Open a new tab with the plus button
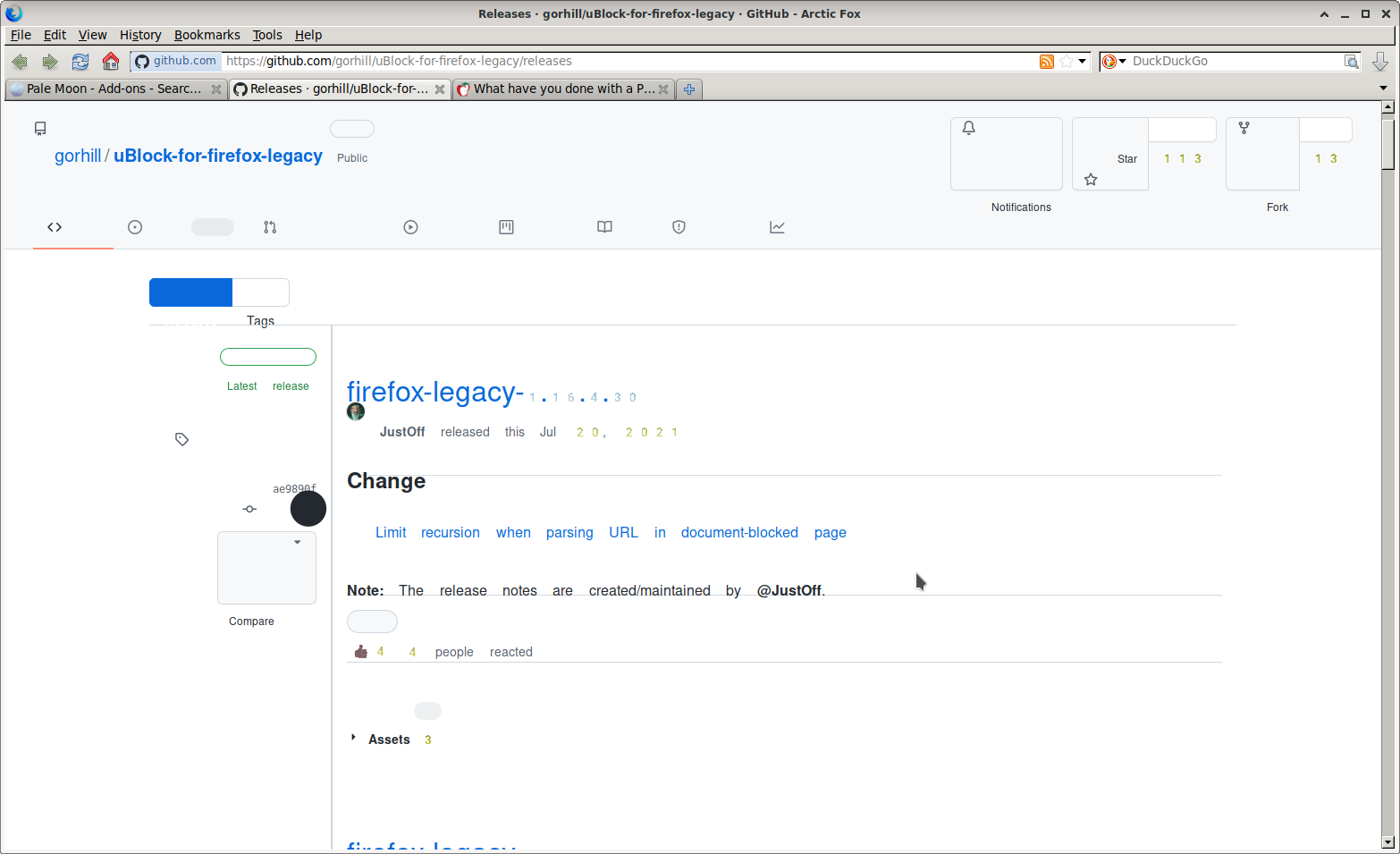 coord(689,89)
